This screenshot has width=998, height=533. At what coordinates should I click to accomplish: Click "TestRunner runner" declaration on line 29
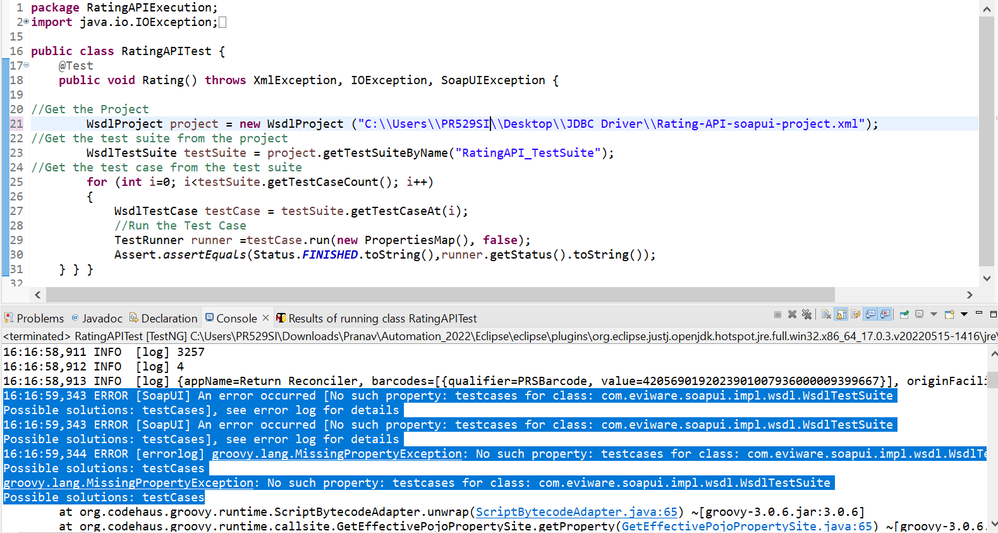pyautogui.click(x=173, y=240)
